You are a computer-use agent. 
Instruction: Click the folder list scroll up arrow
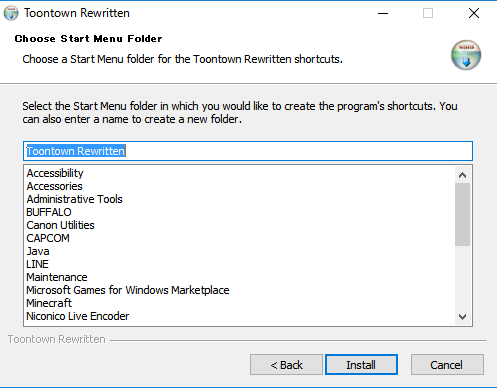coord(462,175)
